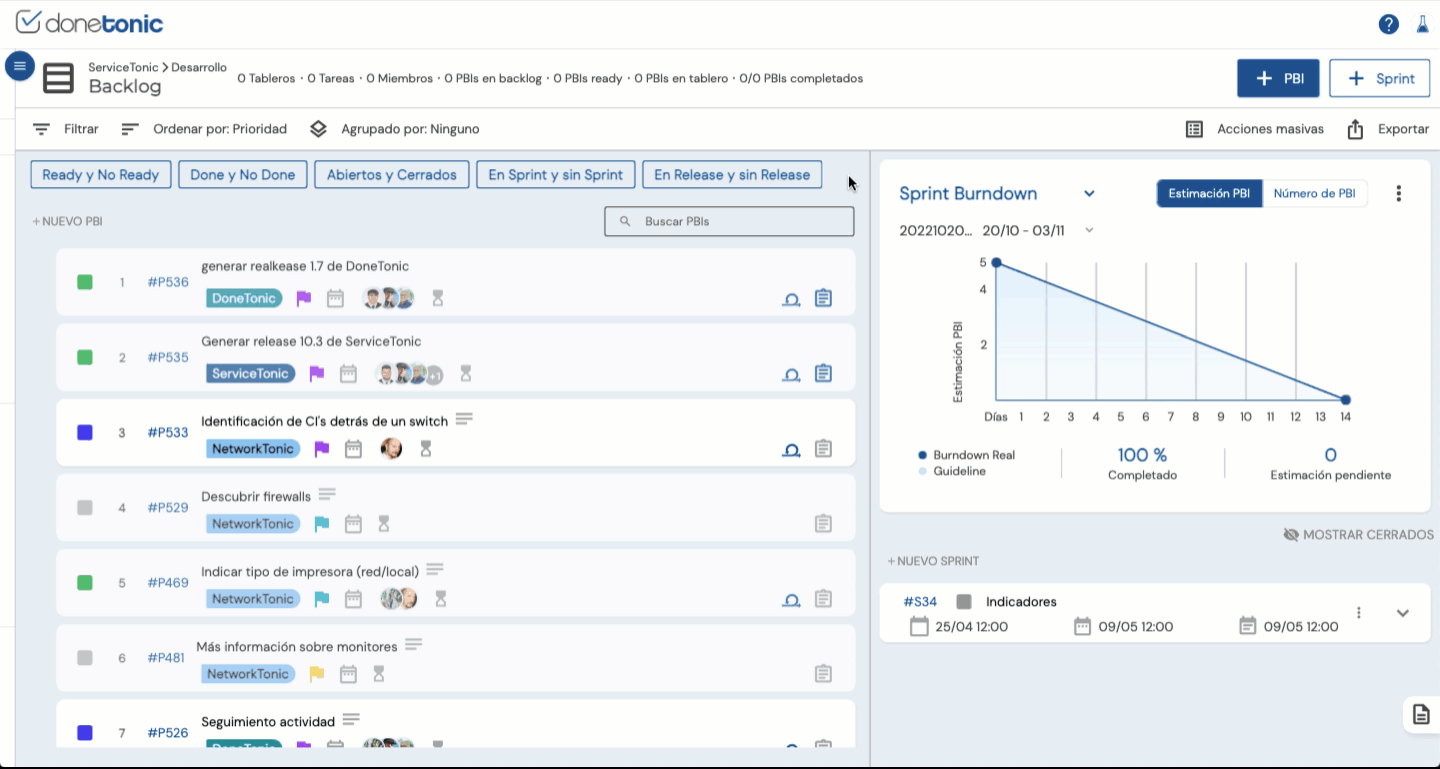The image size is (1440, 769).
Task: Click gray status square of #P529
Action: pyautogui.click(x=85, y=507)
